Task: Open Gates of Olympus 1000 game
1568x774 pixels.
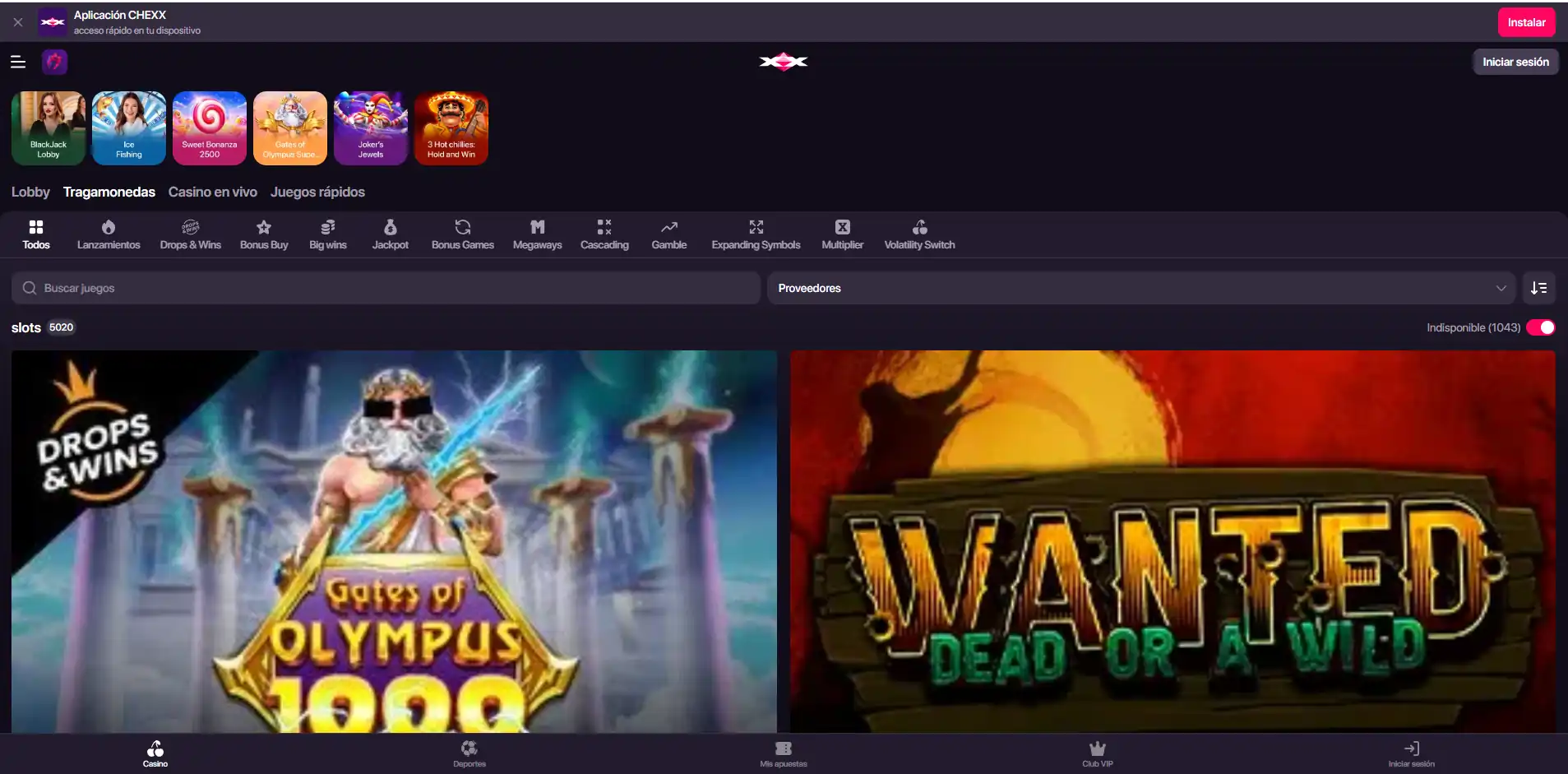Action: (394, 541)
